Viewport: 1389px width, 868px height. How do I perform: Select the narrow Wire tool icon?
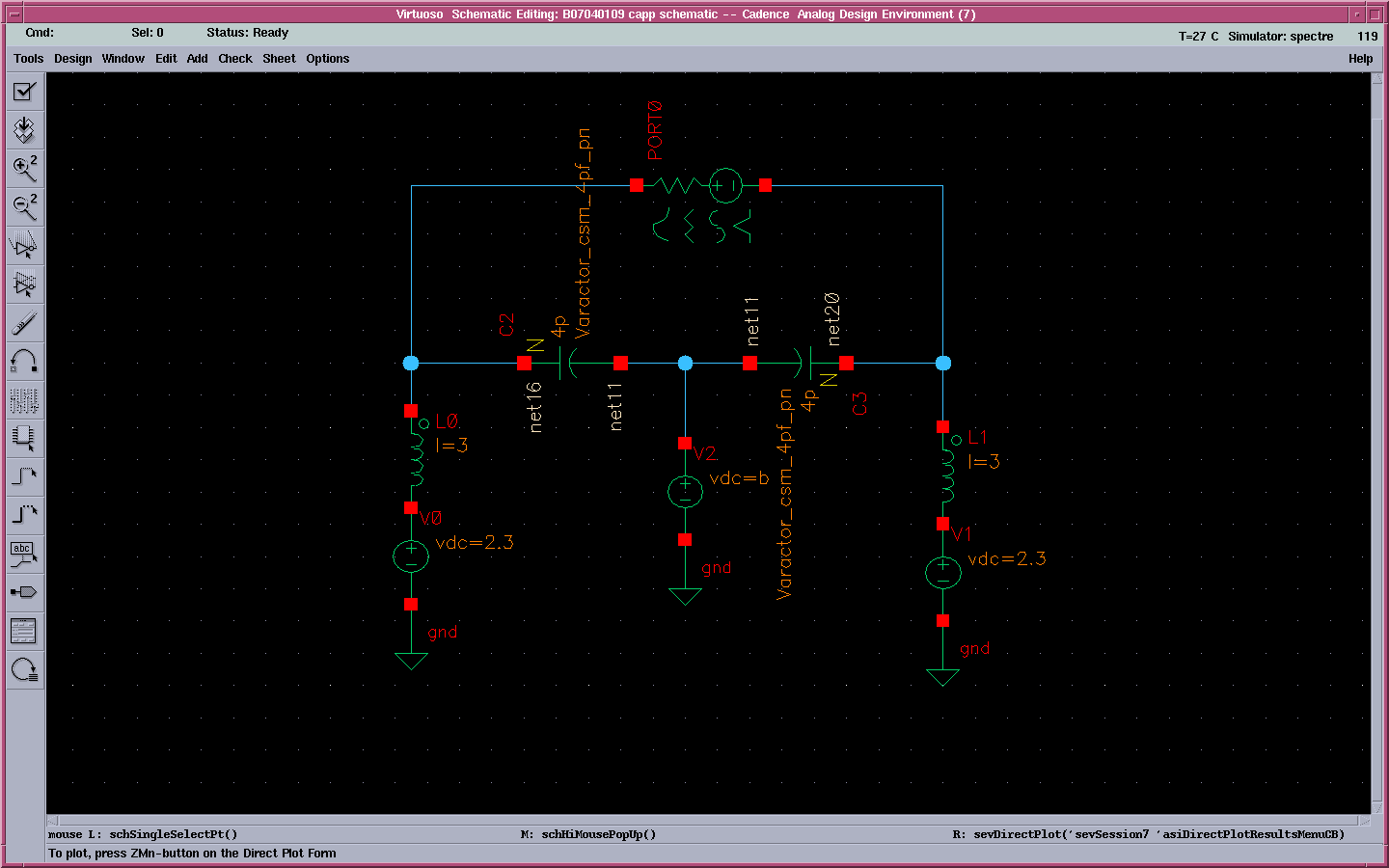(24, 477)
